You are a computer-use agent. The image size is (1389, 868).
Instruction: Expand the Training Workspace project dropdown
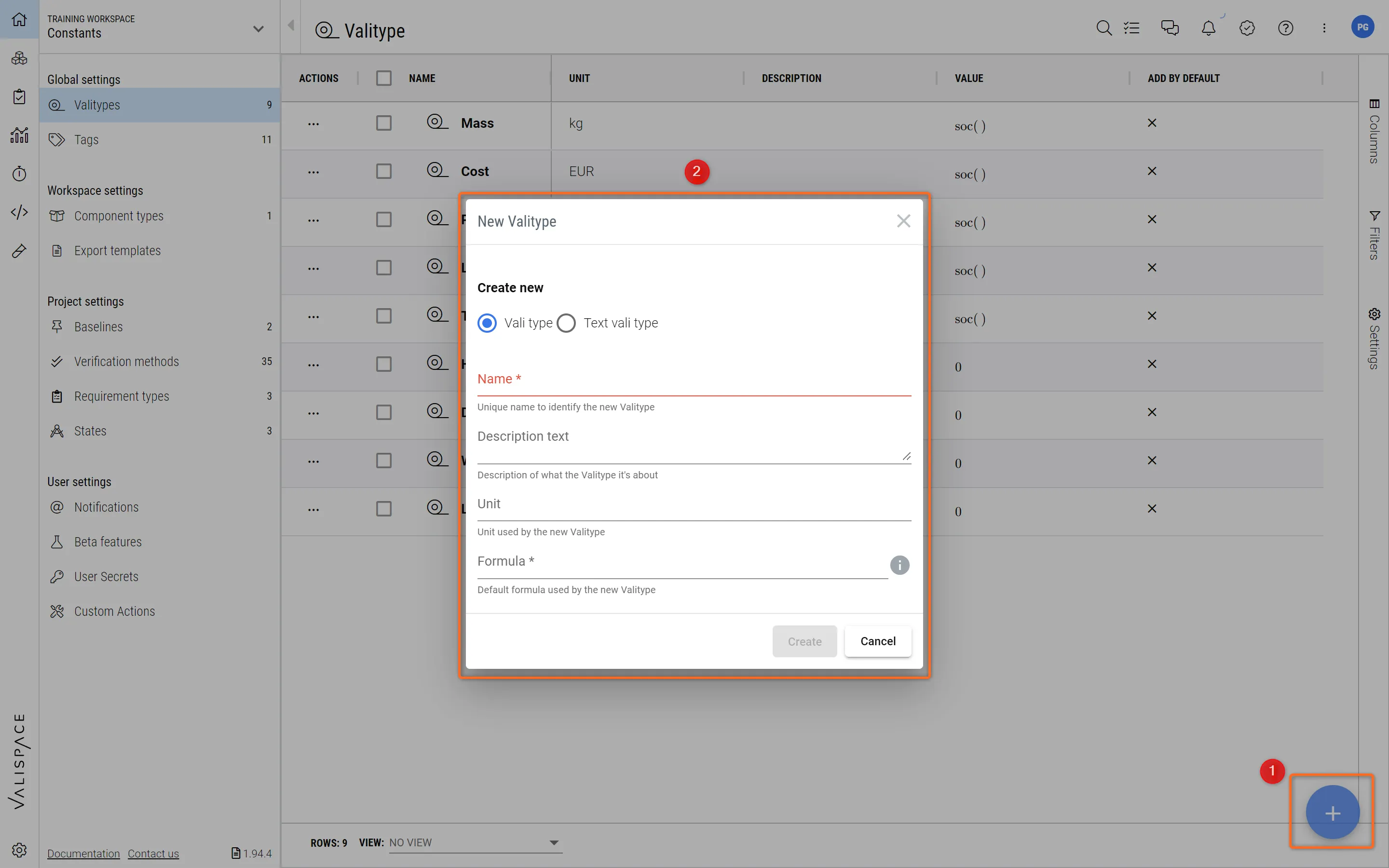point(259,28)
